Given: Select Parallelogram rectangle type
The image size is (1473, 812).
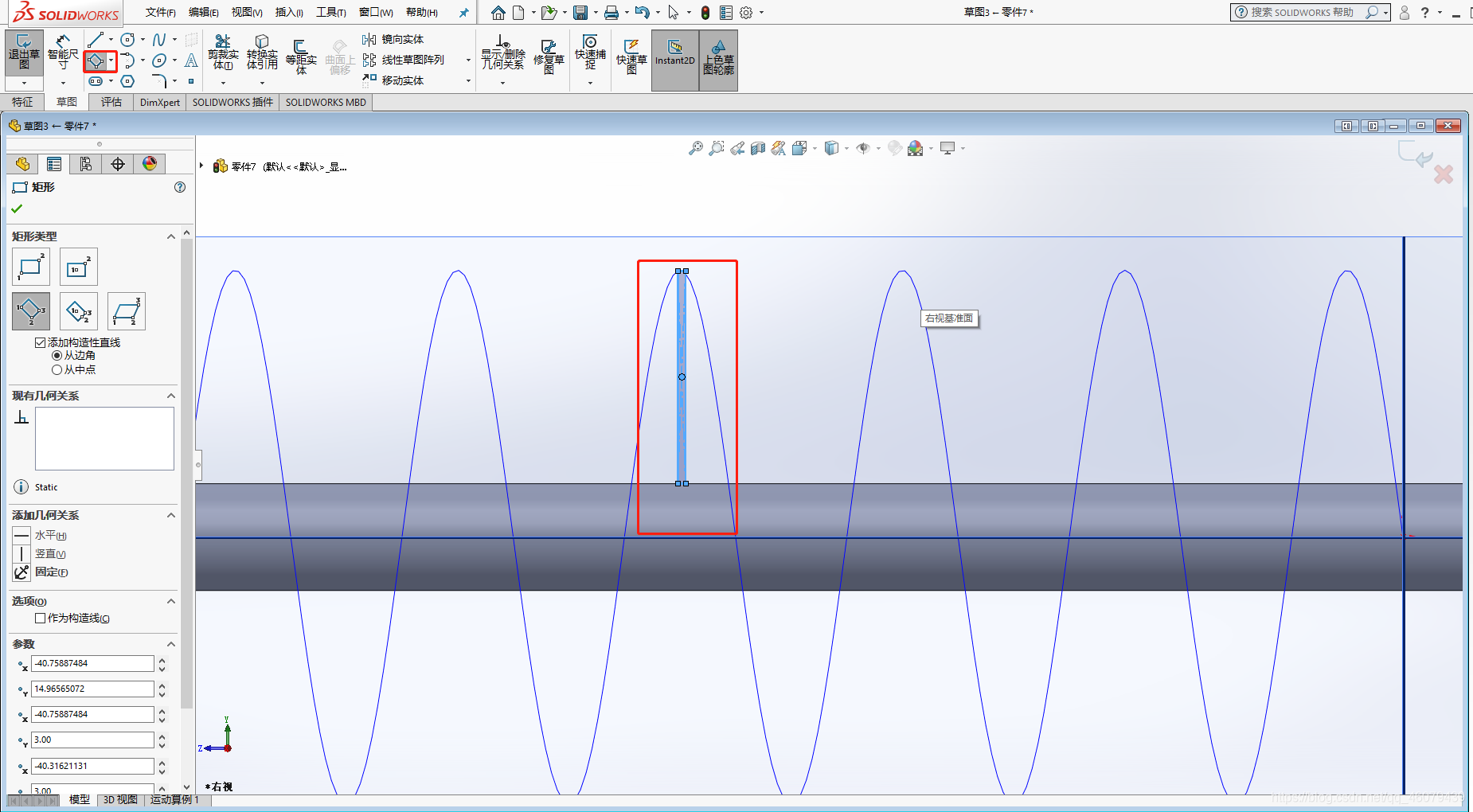Looking at the screenshot, I should pos(127,311).
